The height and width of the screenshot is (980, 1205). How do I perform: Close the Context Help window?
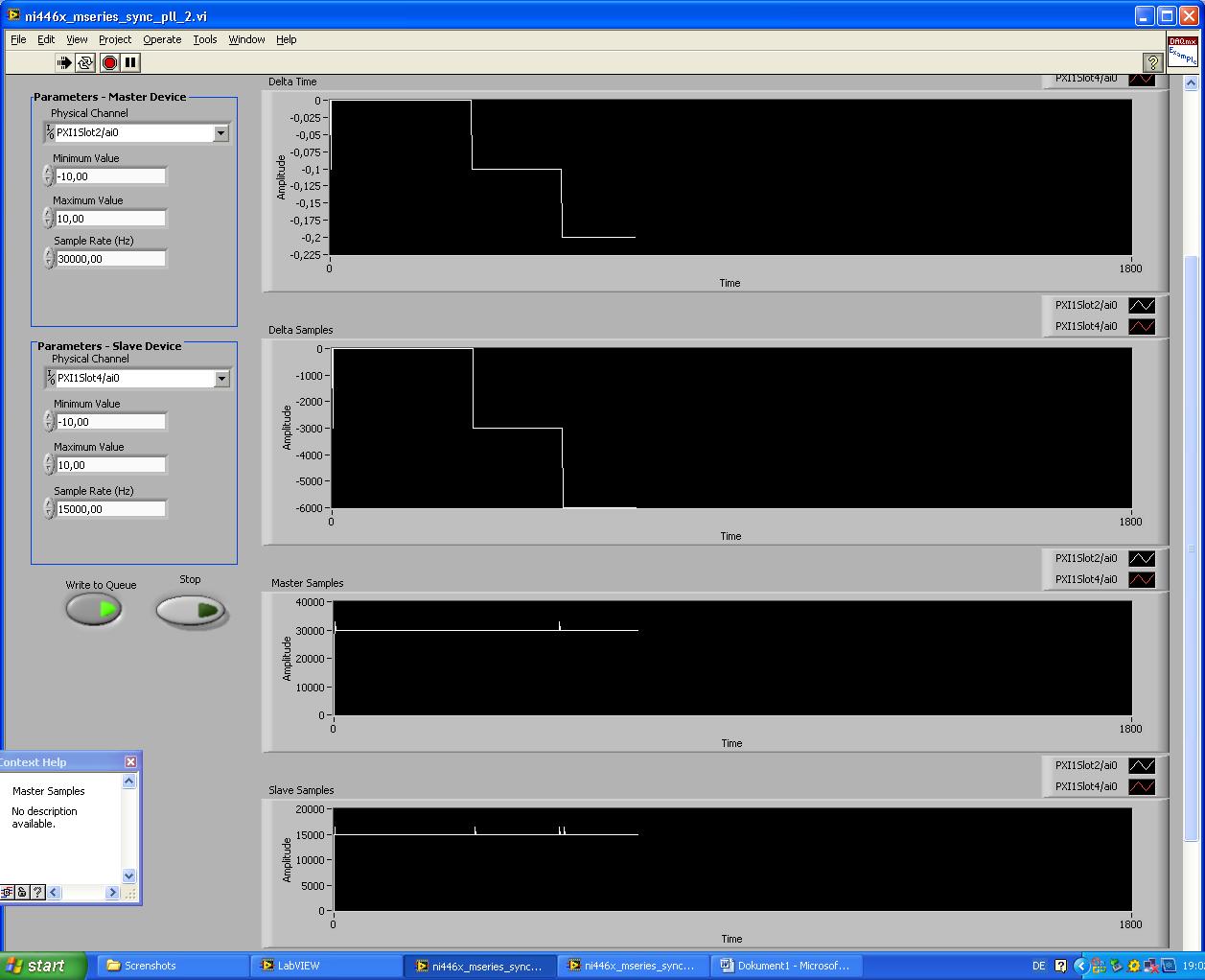pyautogui.click(x=130, y=761)
